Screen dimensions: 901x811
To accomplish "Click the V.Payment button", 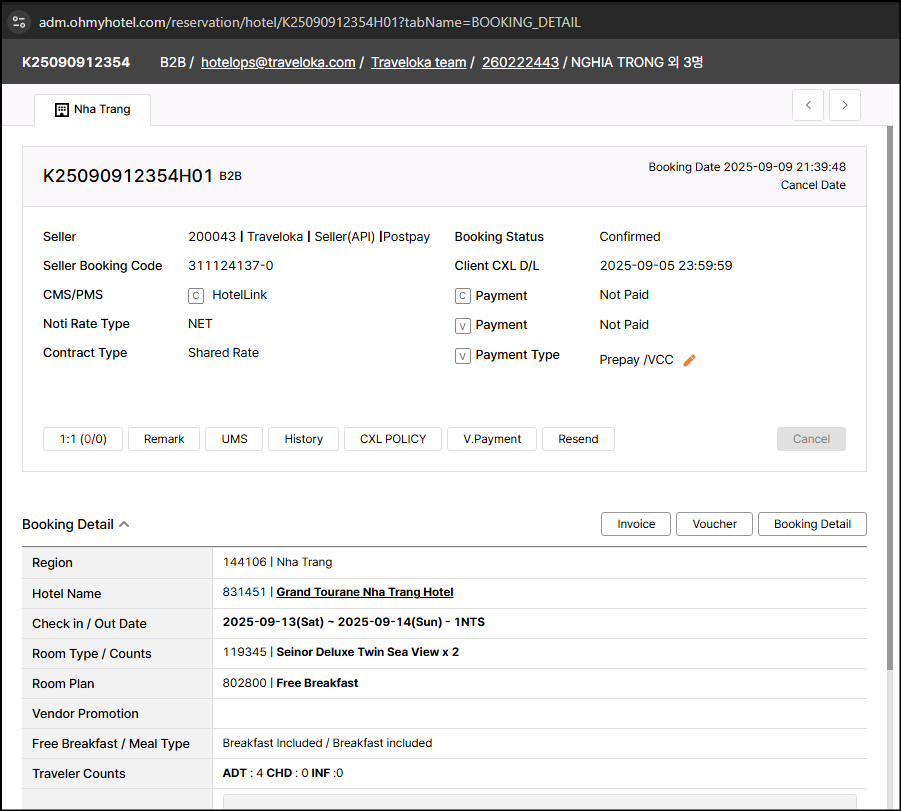I will point(492,439).
